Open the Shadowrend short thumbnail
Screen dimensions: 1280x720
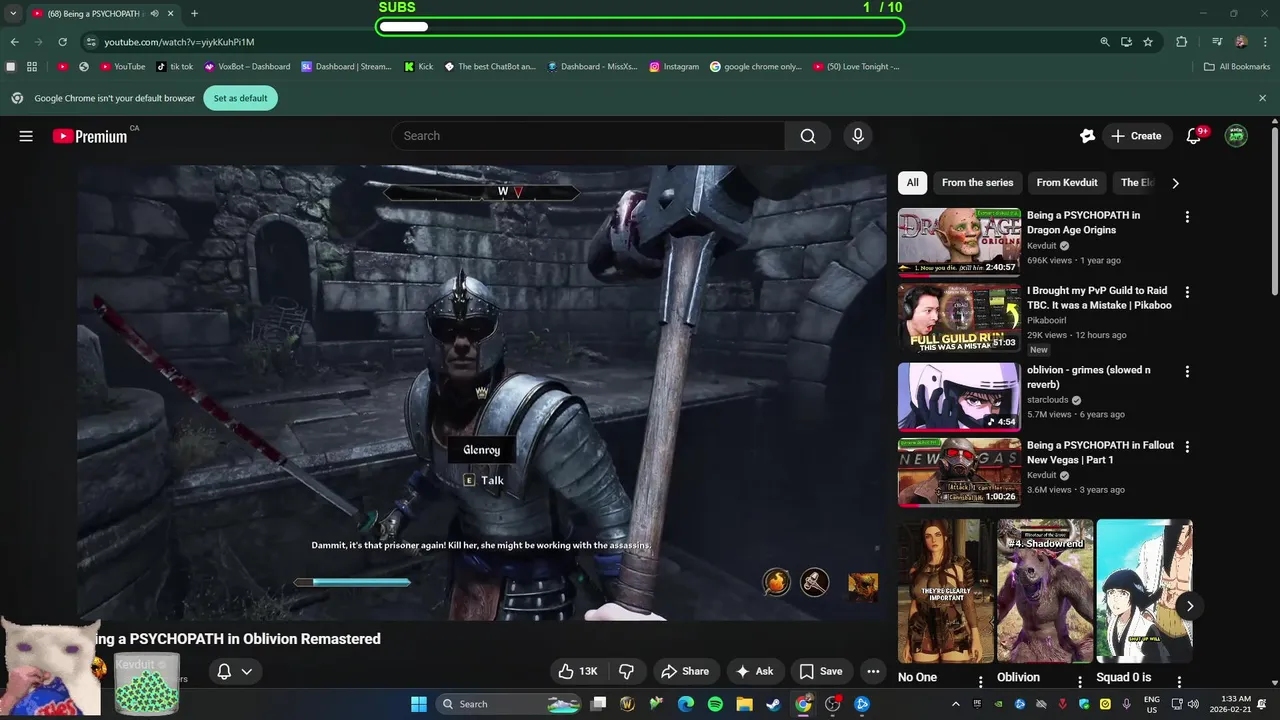pyautogui.click(x=1045, y=591)
